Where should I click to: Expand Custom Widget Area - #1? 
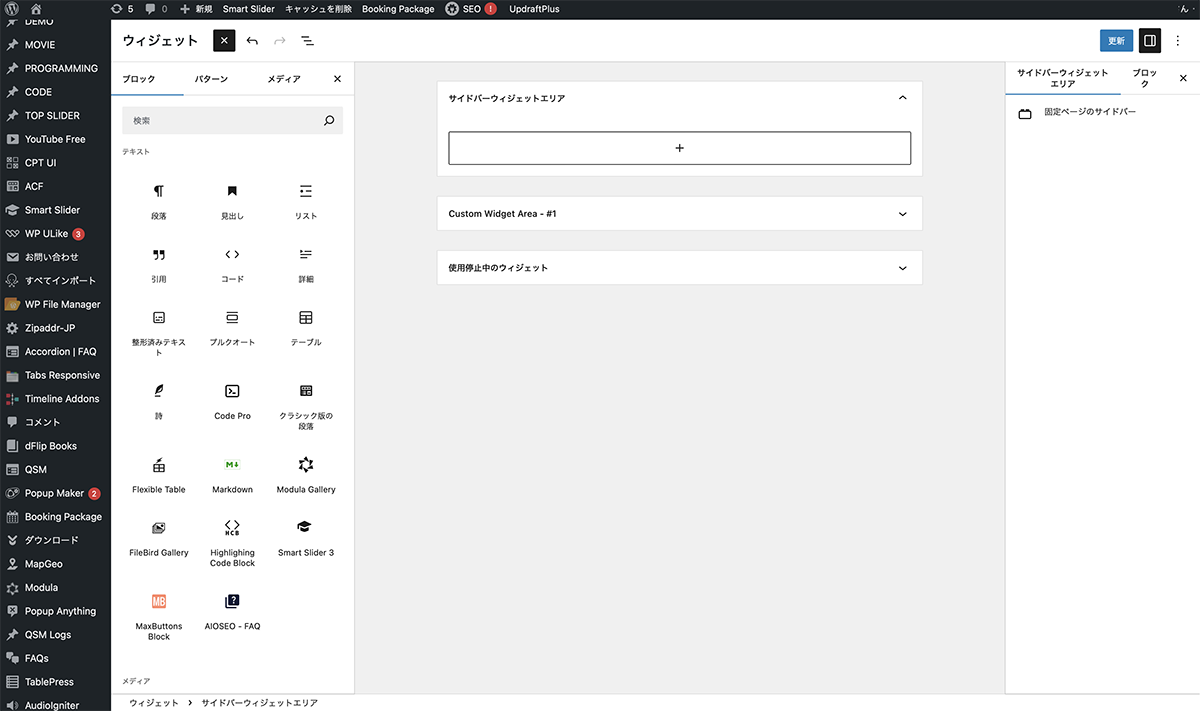tap(902, 214)
